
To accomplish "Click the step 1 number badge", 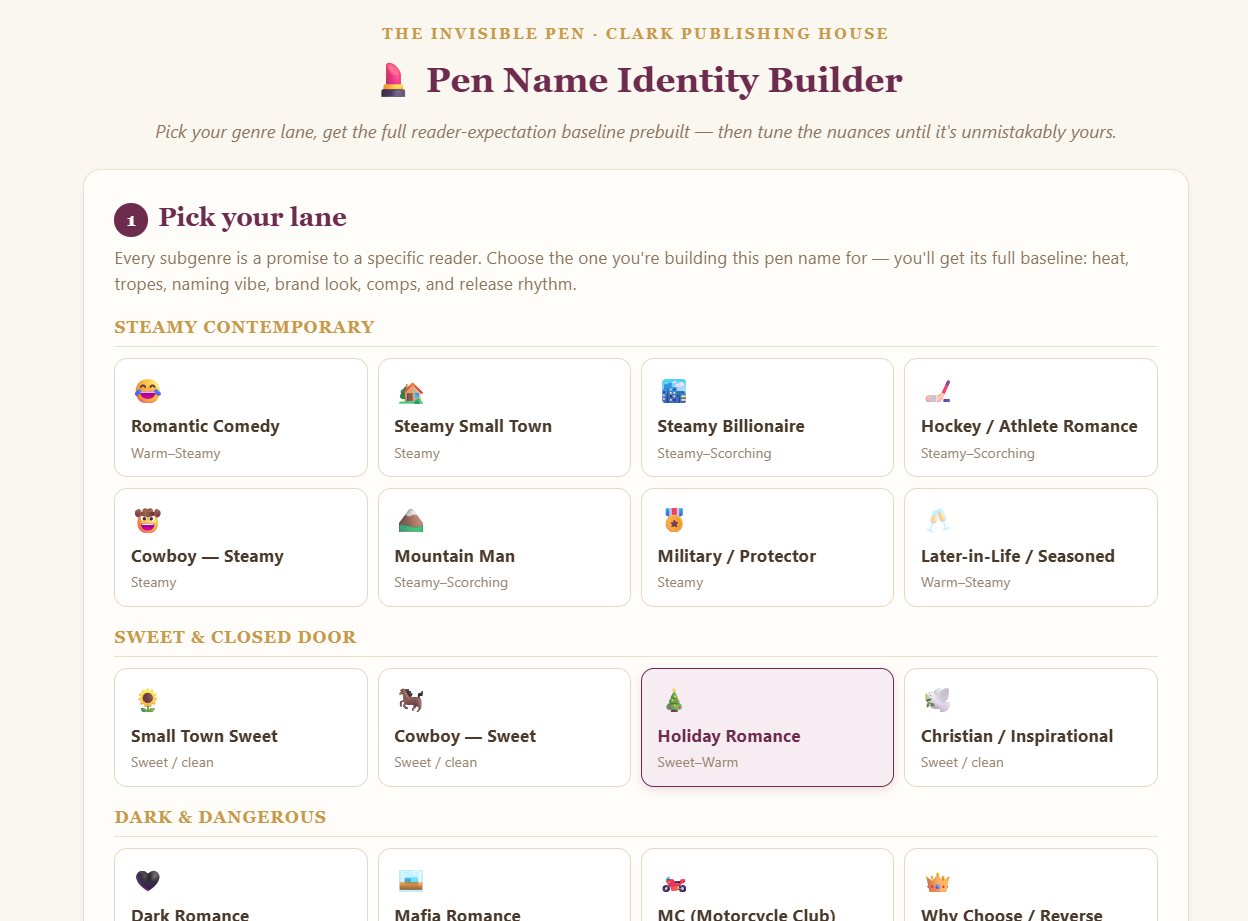I will click(131, 220).
